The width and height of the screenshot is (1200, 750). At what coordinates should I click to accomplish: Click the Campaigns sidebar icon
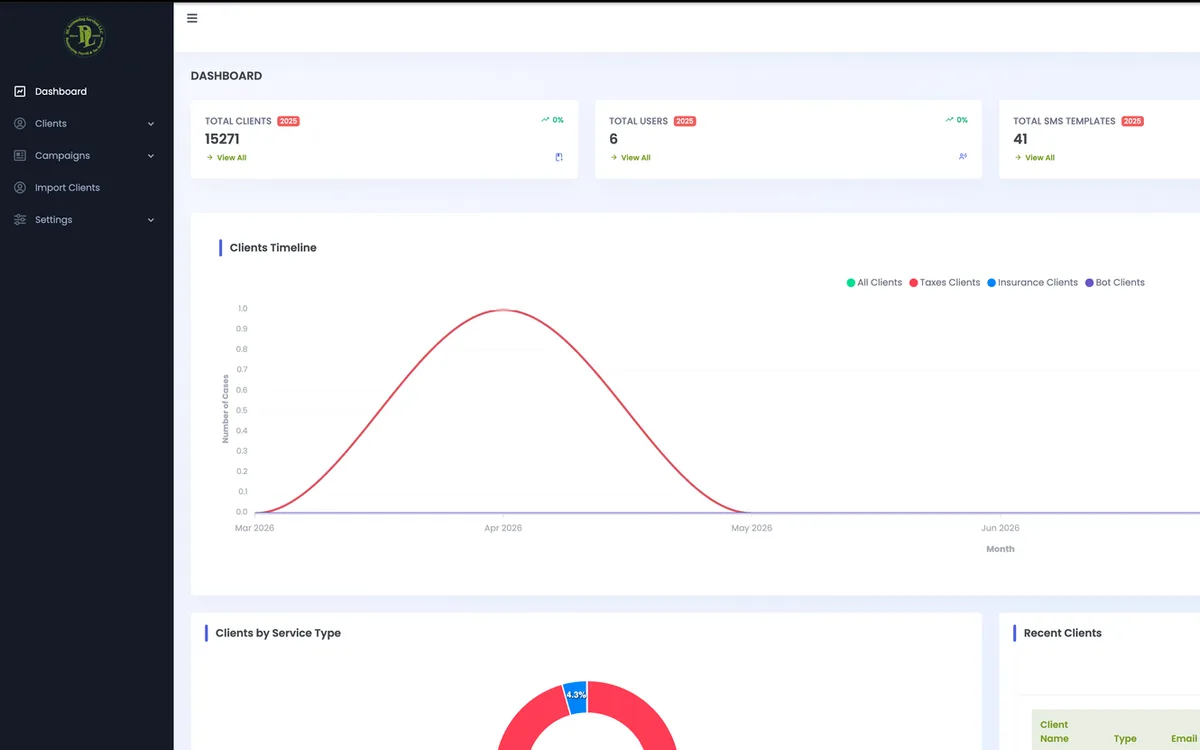[20, 155]
